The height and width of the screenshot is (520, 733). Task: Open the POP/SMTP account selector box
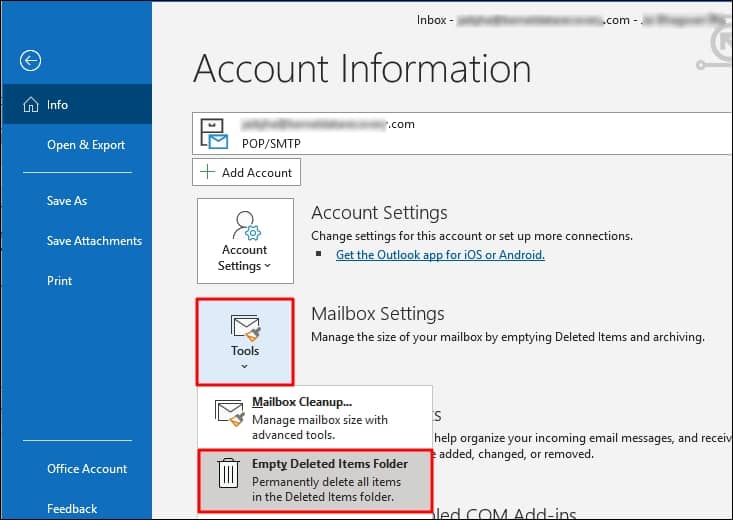click(x=462, y=133)
